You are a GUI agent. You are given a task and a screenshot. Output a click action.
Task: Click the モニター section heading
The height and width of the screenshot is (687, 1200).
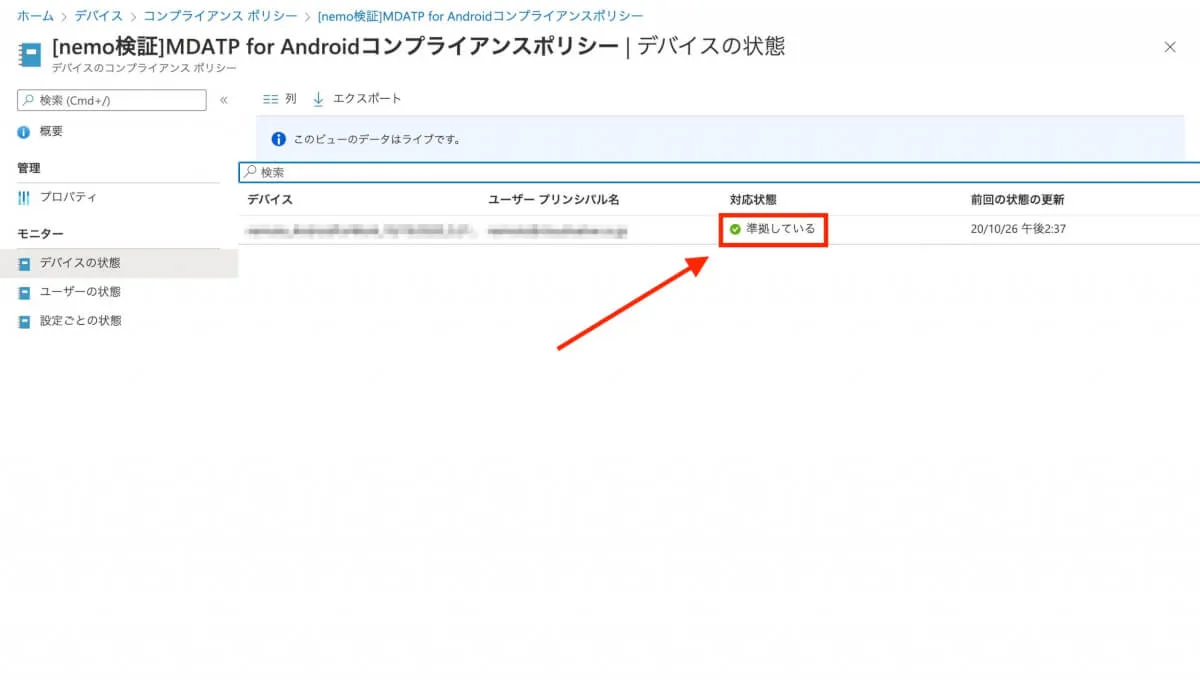tap(40, 234)
